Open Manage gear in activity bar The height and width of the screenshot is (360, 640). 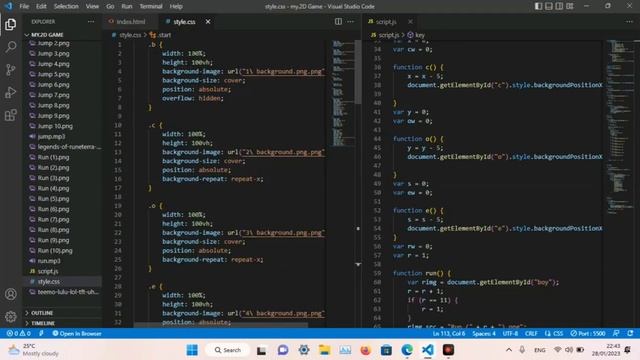[x=11, y=316]
